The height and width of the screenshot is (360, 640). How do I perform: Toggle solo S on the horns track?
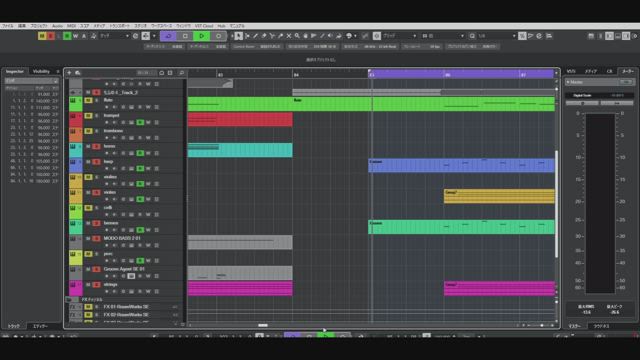point(96,147)
